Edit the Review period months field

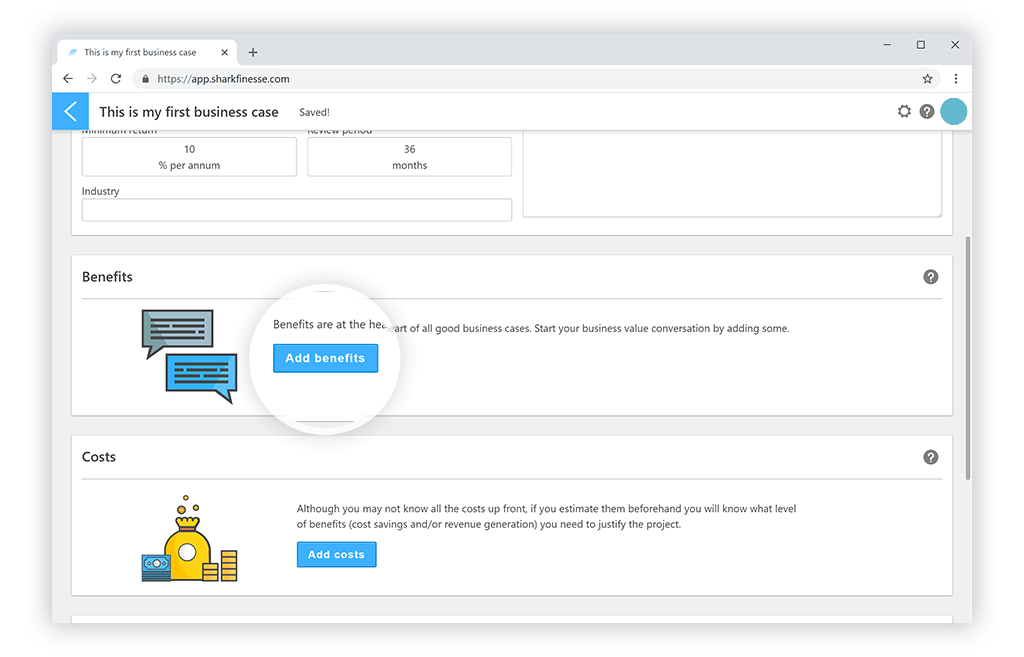[x=409, y=157]
